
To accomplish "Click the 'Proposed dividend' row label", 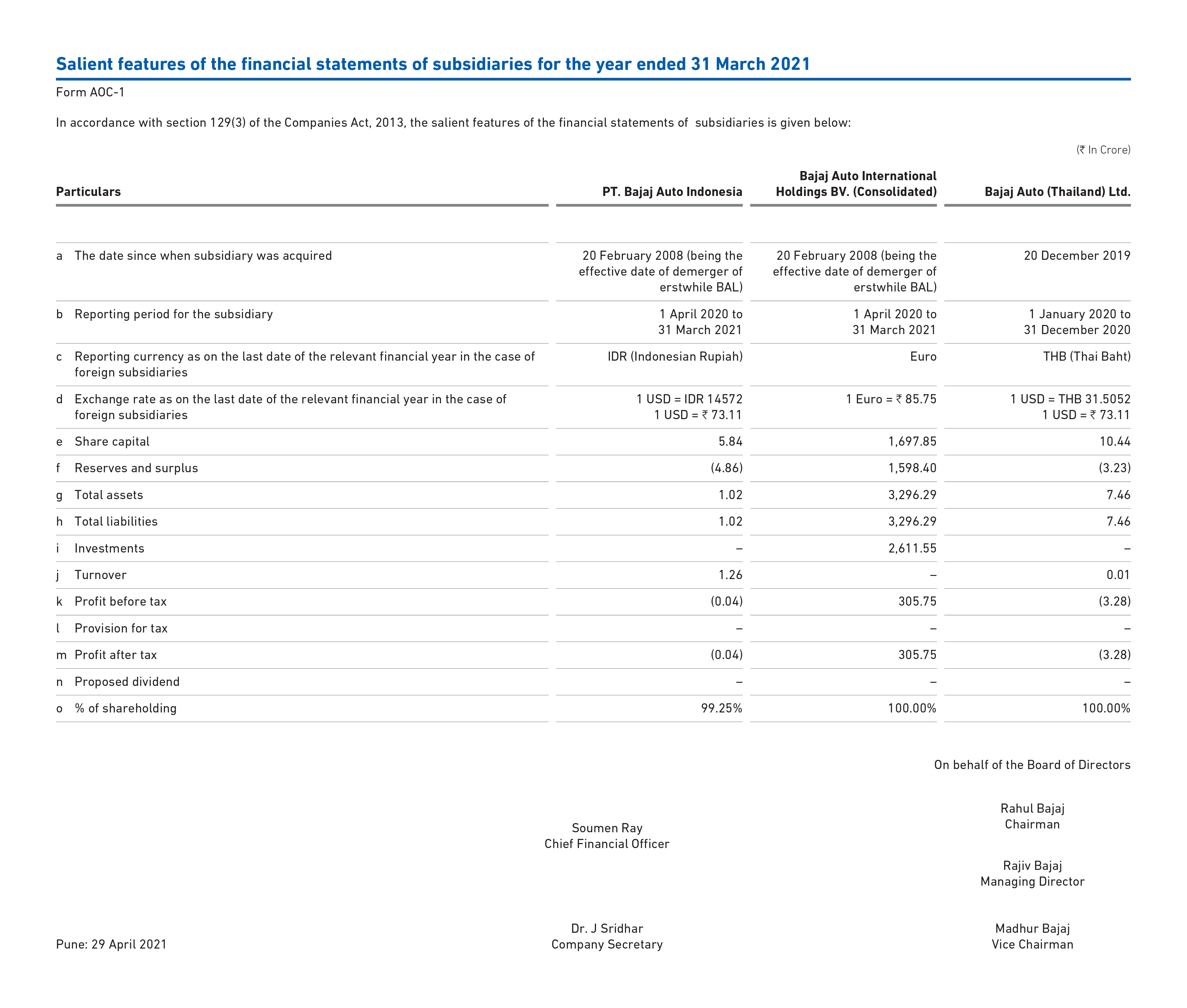I will [127, 682].
